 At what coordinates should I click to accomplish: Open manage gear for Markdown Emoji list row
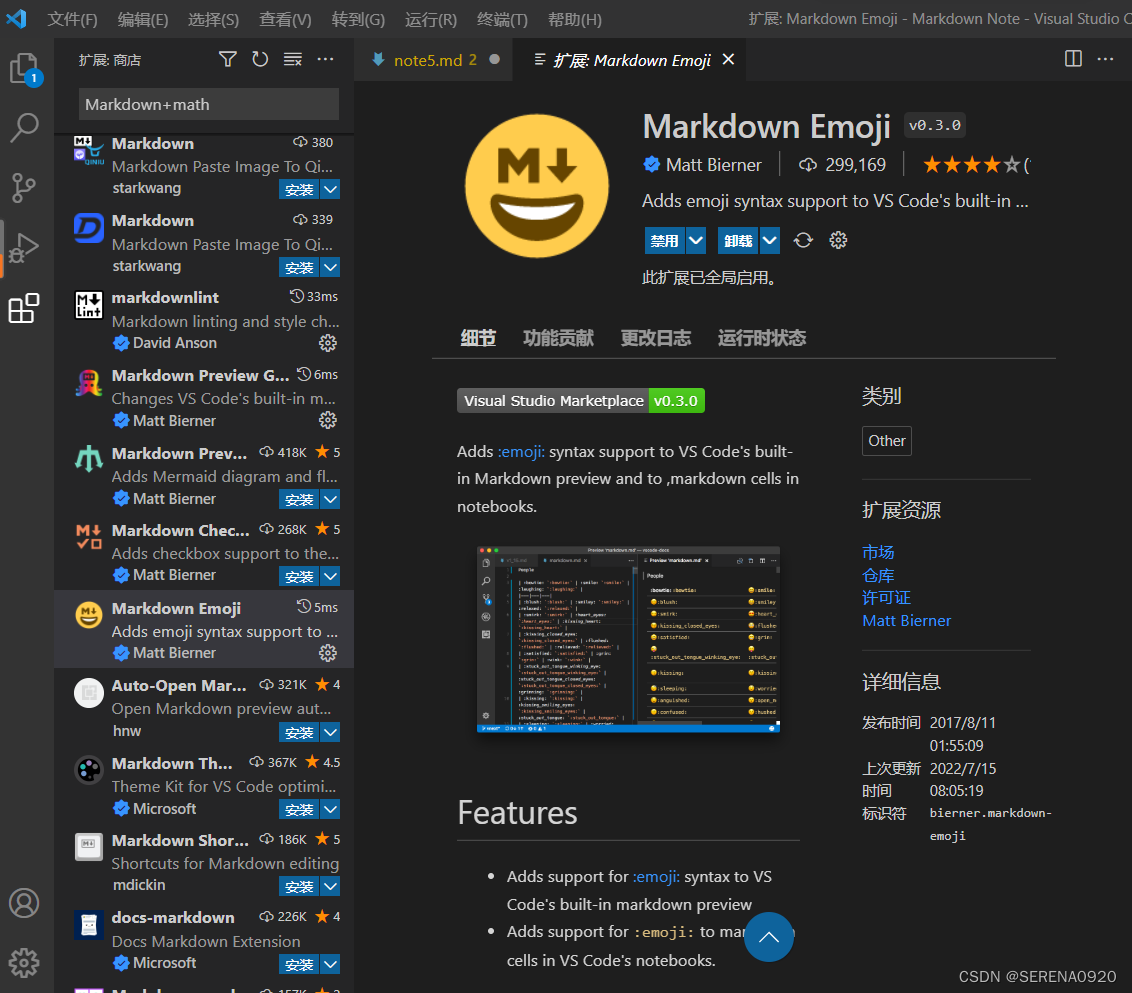tap(328, 653)
